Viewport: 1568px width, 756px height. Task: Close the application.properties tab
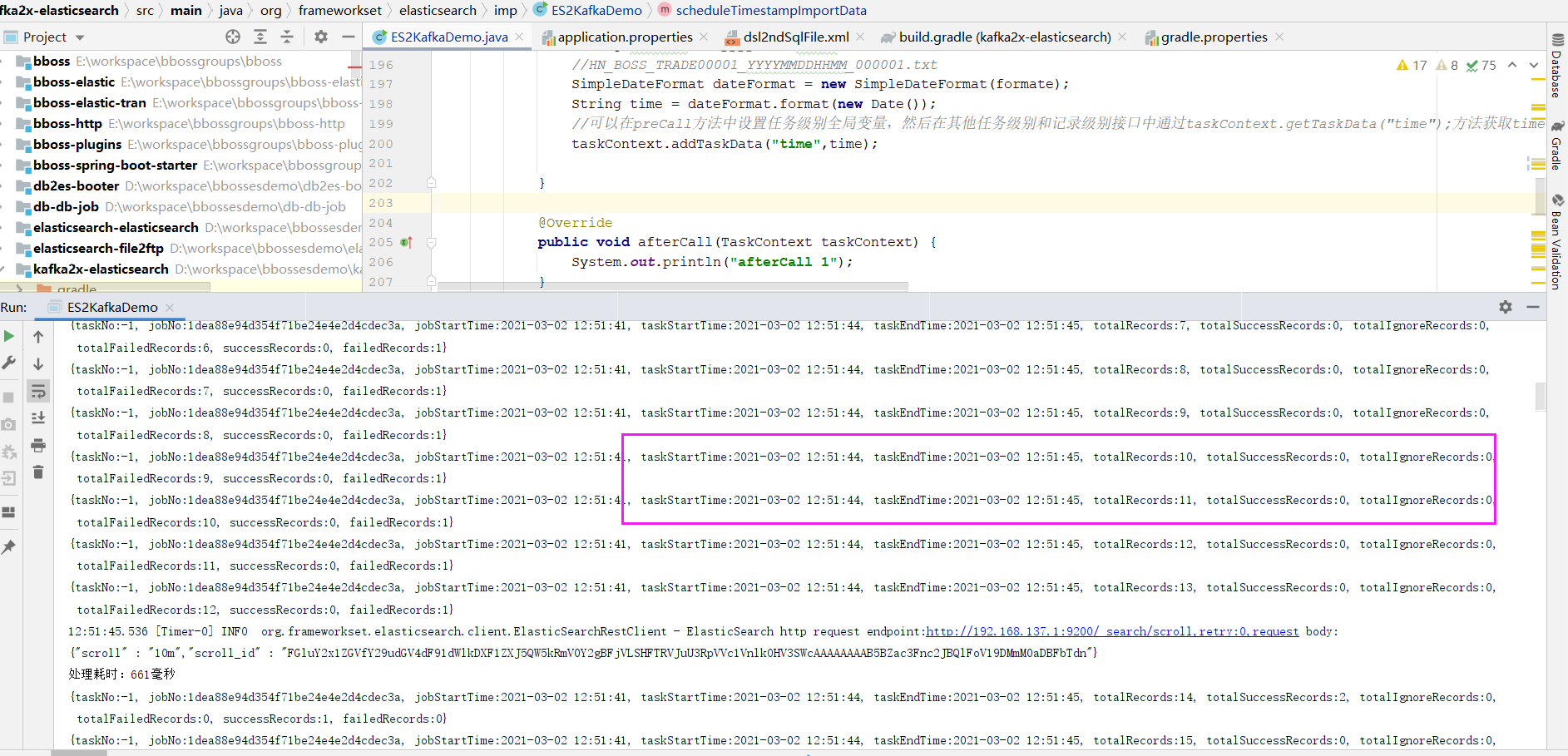704,37
